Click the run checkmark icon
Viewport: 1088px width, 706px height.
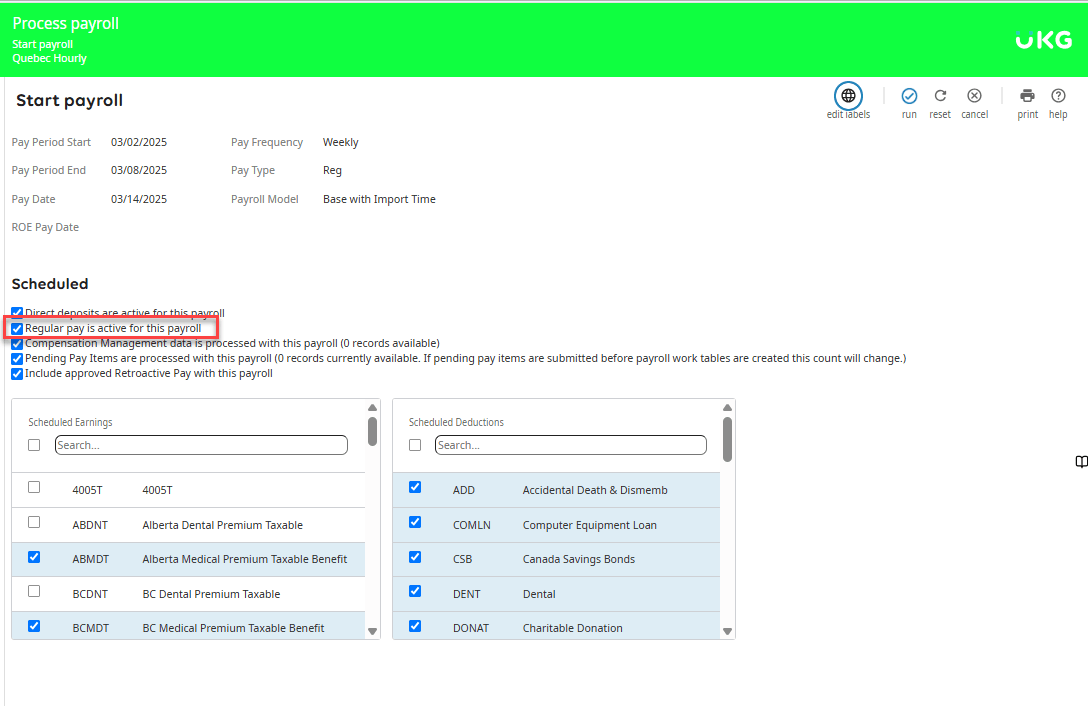(x=909, y=96)
